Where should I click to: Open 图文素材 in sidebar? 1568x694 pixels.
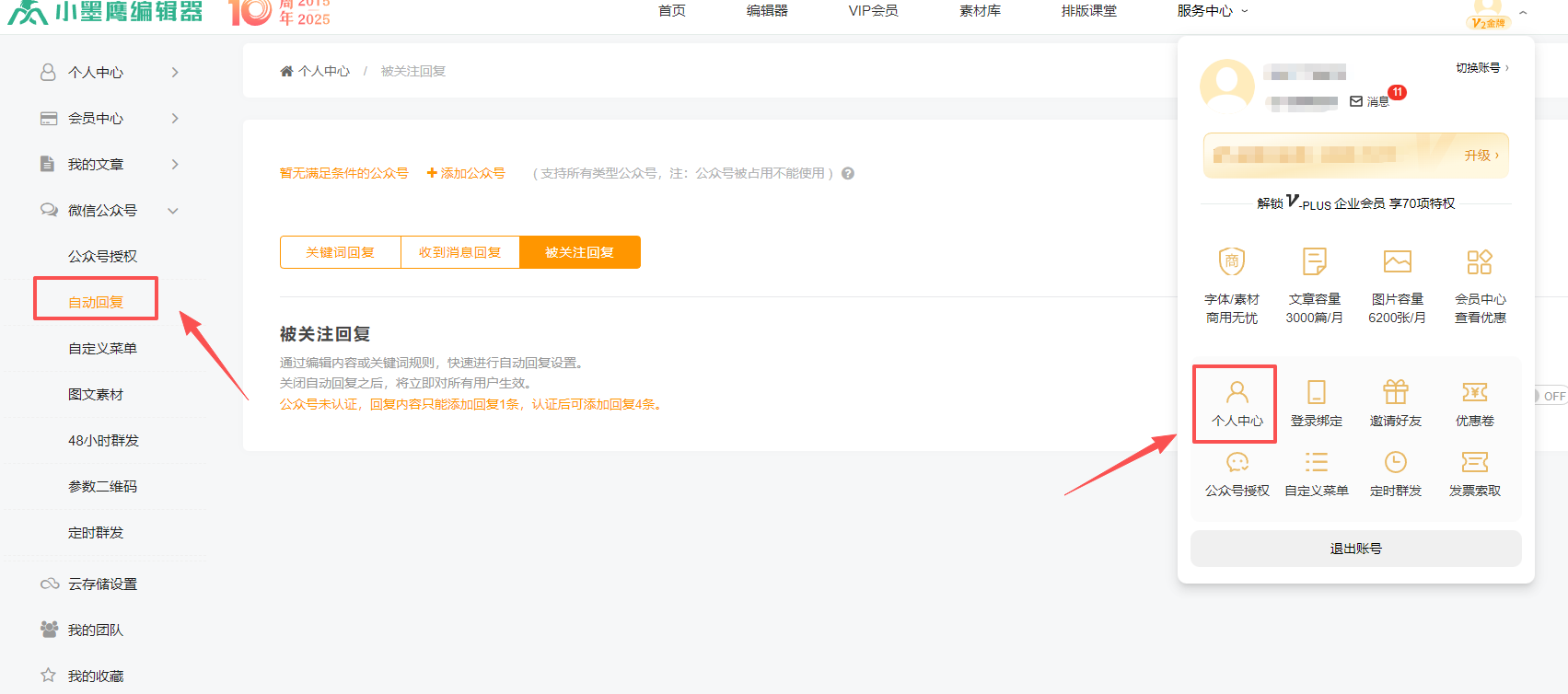coord(96,394)
